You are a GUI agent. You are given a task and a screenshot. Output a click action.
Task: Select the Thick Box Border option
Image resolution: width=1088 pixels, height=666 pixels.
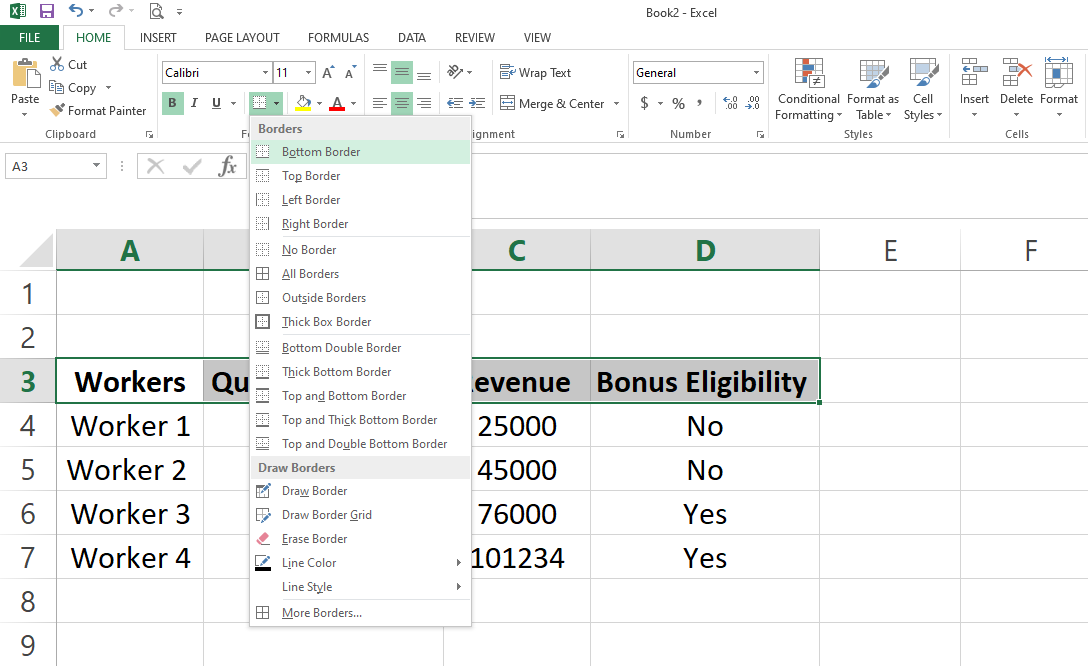point(326,322)
